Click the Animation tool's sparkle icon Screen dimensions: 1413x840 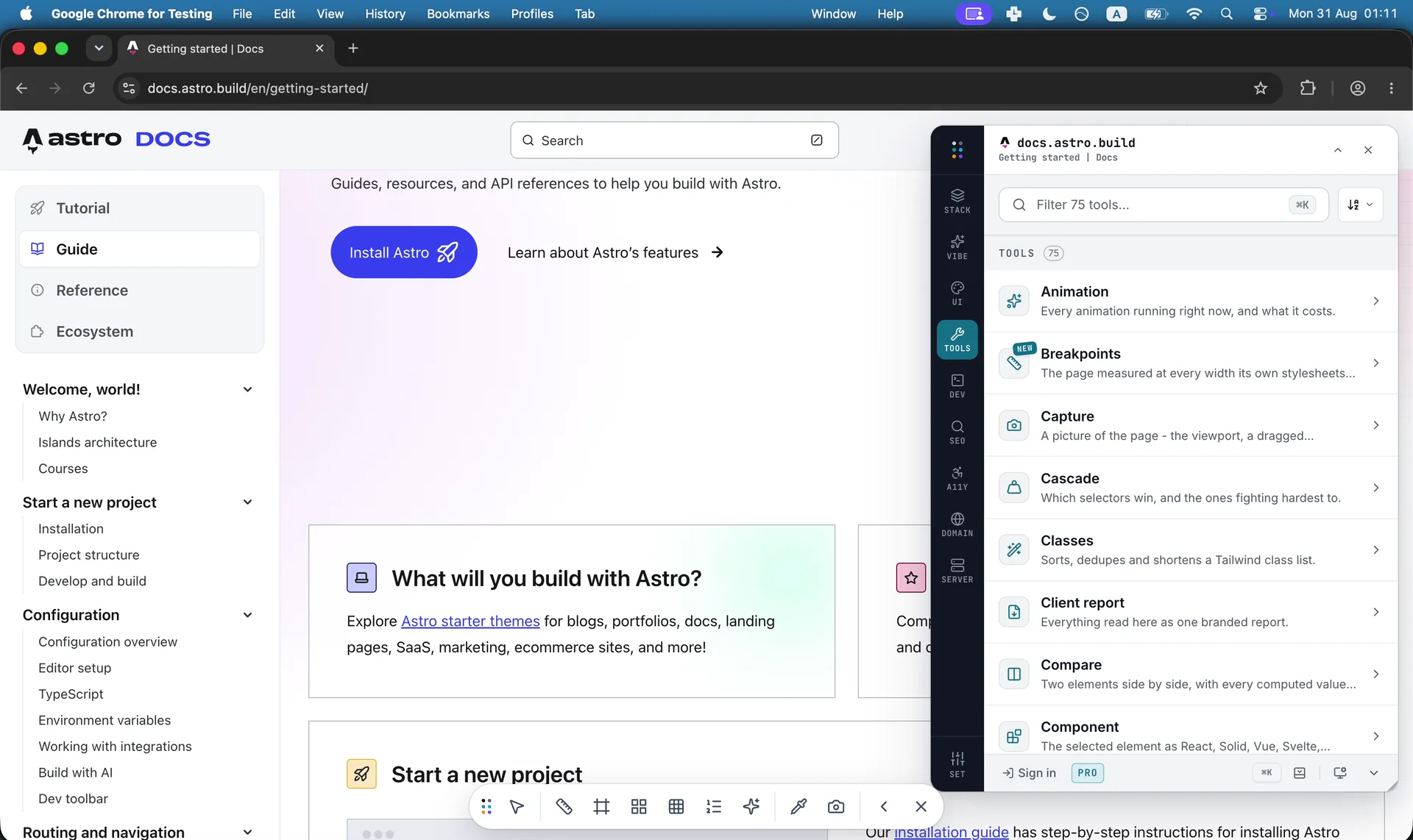tap(1013, 301)
